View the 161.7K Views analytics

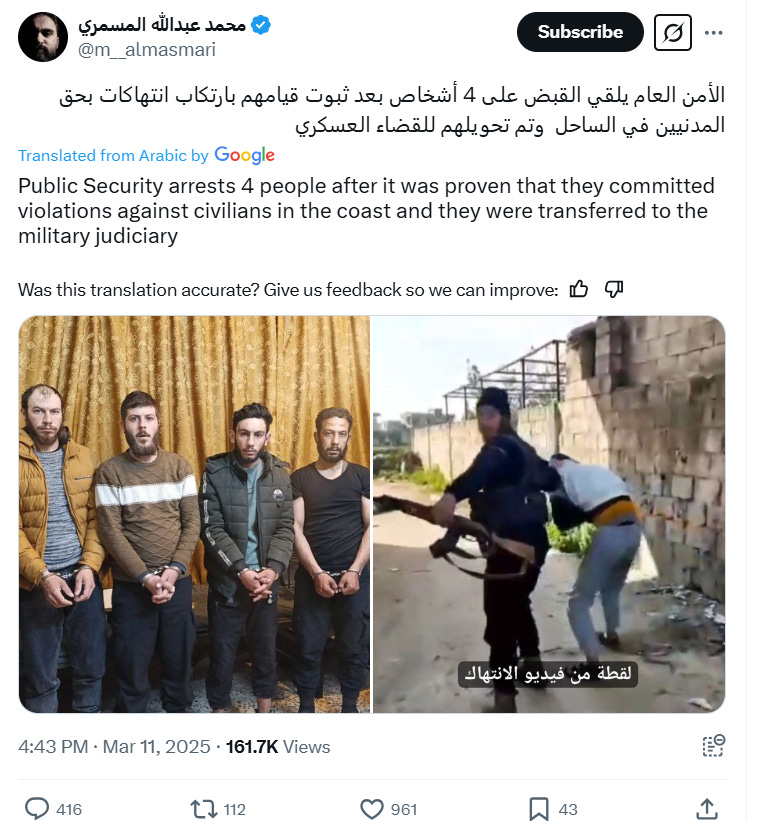pyautogui.click(x=278, y=747)
